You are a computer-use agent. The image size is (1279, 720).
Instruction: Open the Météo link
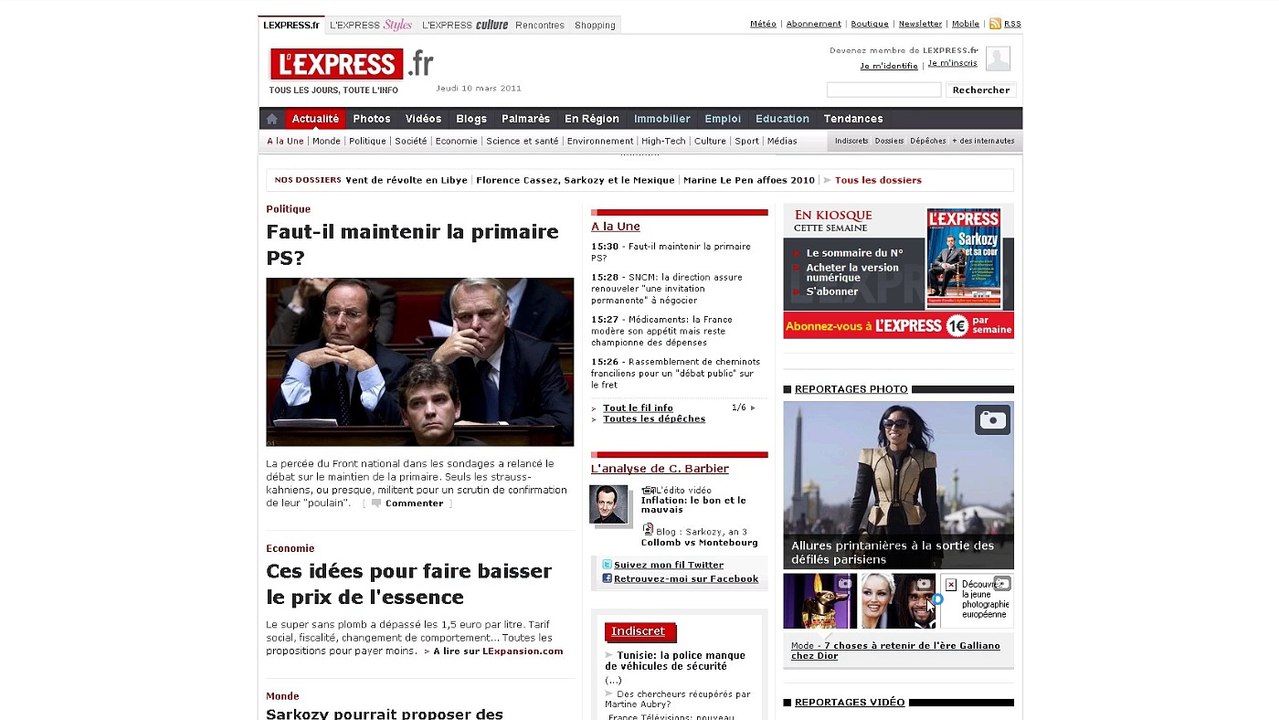coord(763,24)
